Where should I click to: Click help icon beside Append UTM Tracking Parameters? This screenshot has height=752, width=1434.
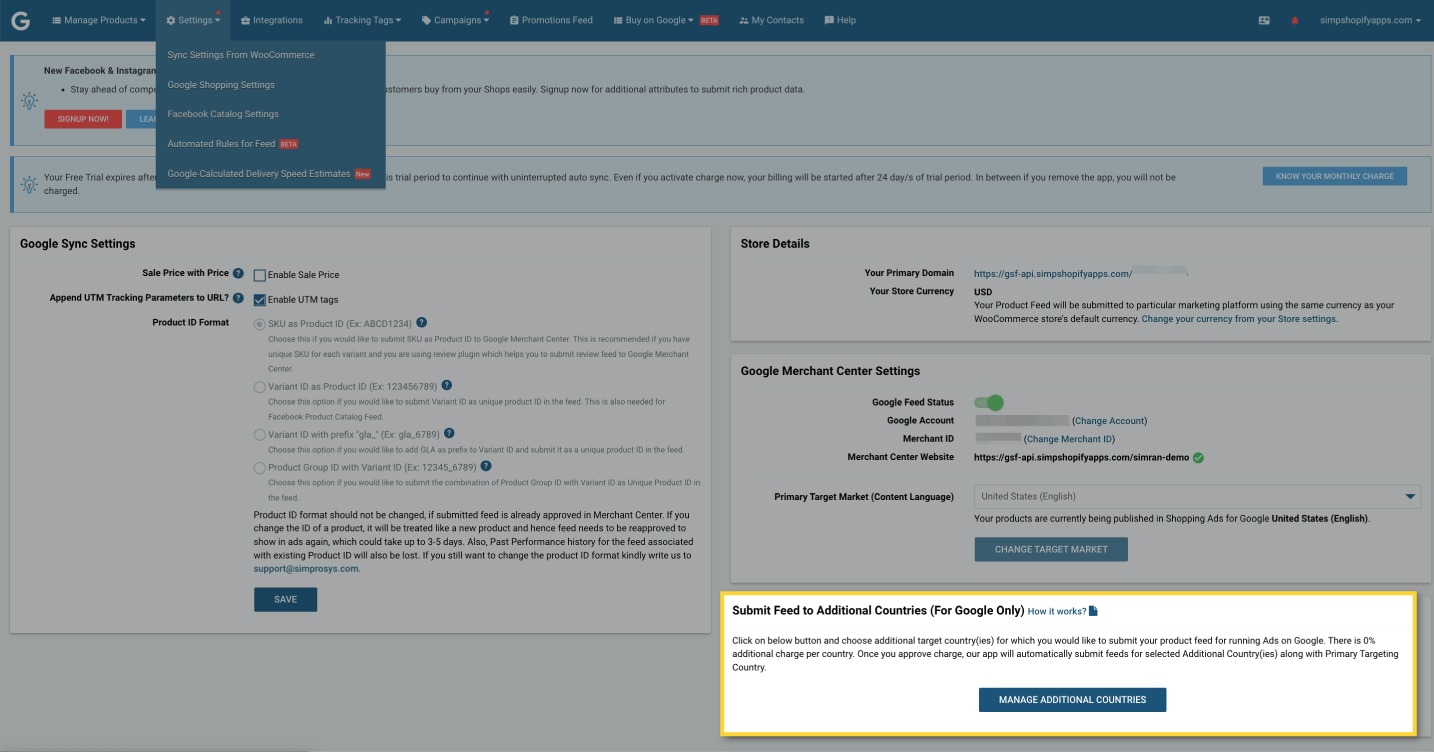click(x=238, y=298)
